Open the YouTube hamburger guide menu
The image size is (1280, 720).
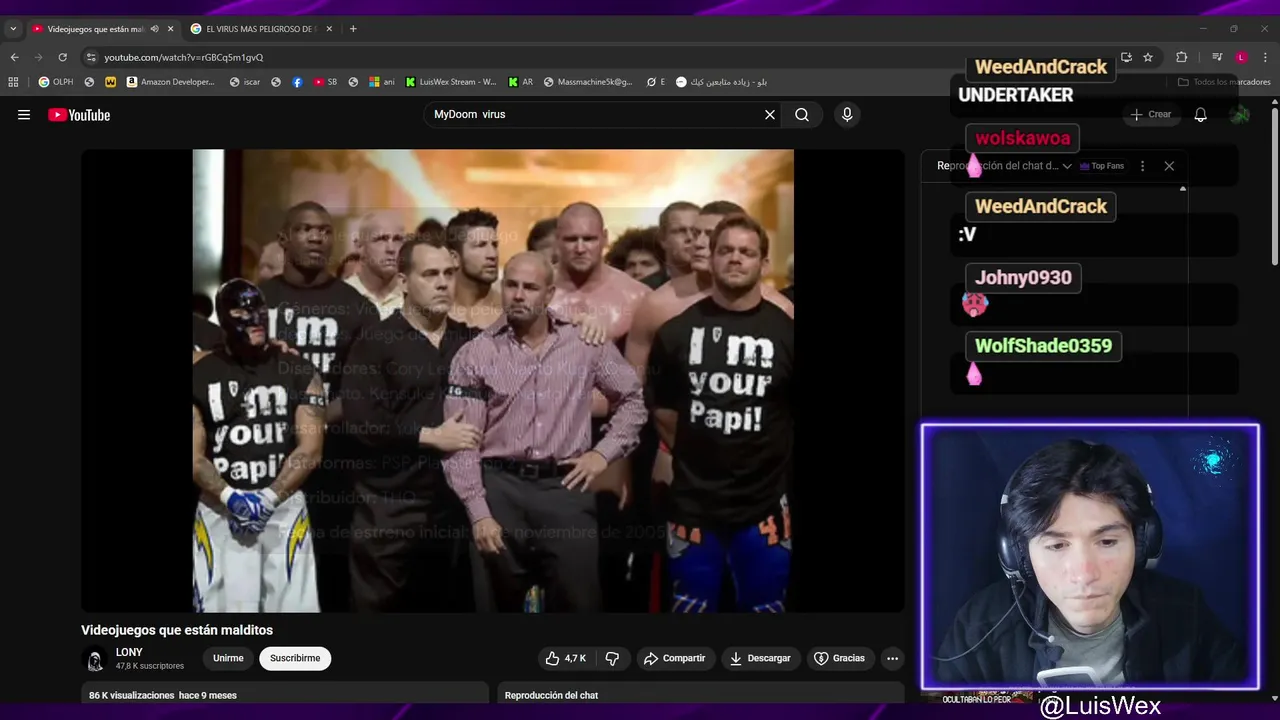point(24,115)
